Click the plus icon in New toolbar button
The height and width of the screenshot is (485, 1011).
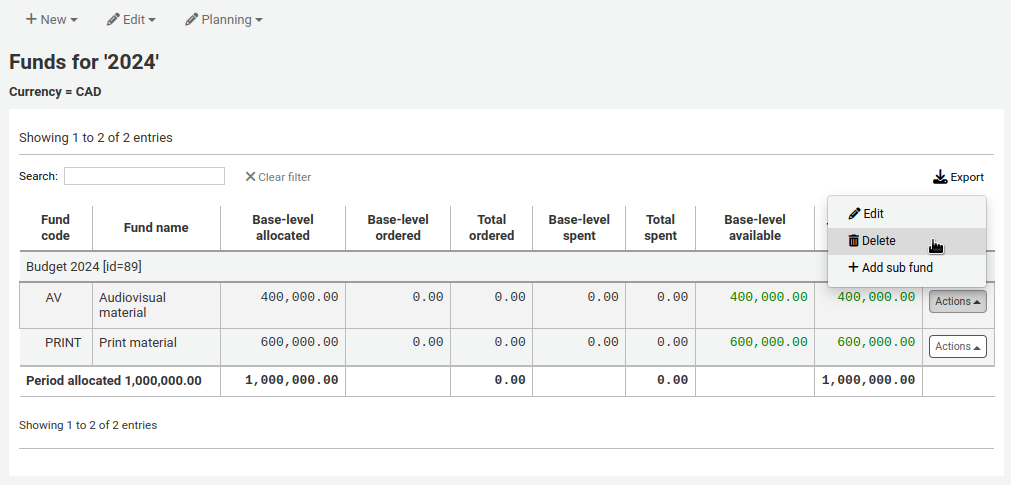point(31,19)
